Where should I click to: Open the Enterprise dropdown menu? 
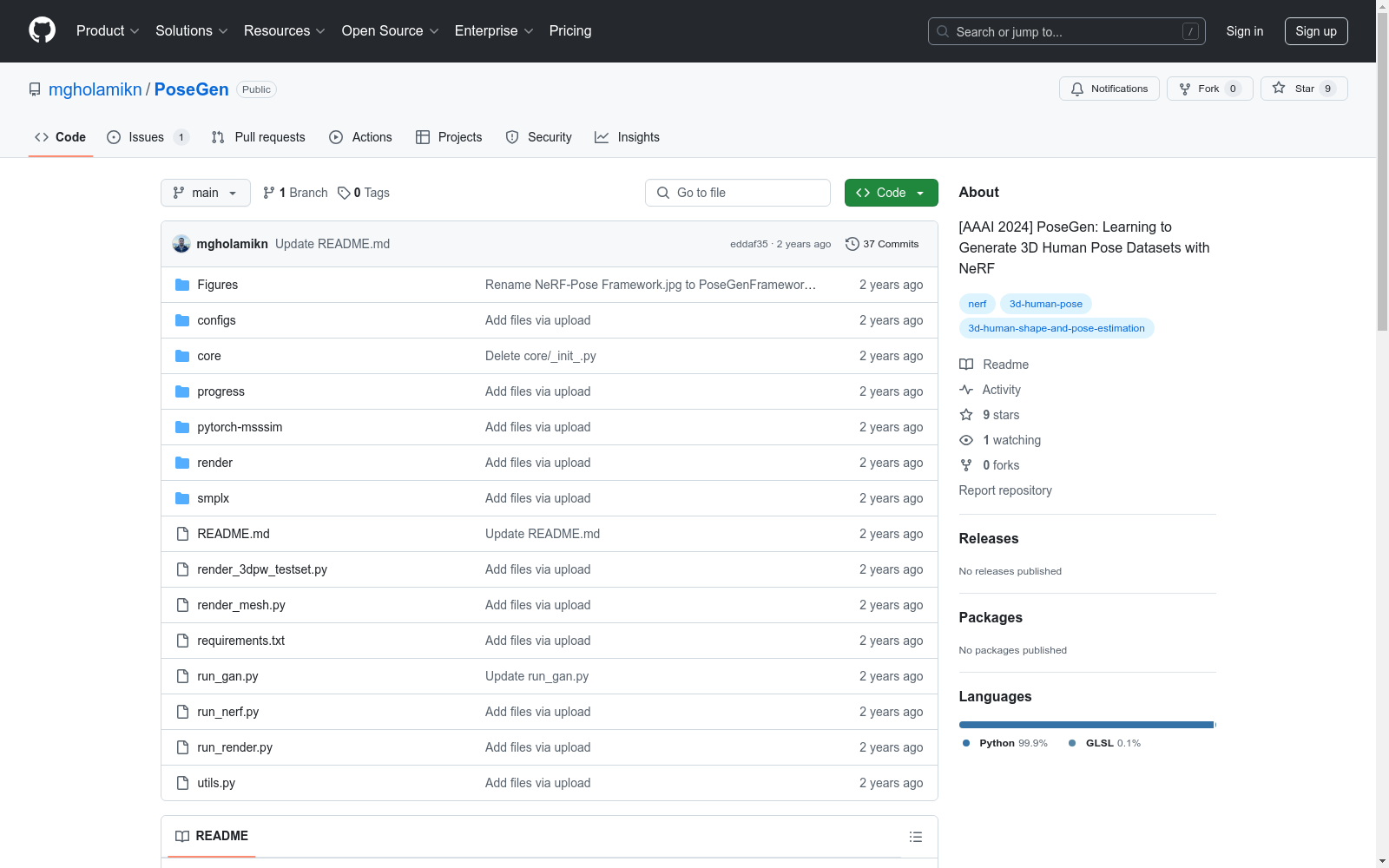click(x=494, y=30)
